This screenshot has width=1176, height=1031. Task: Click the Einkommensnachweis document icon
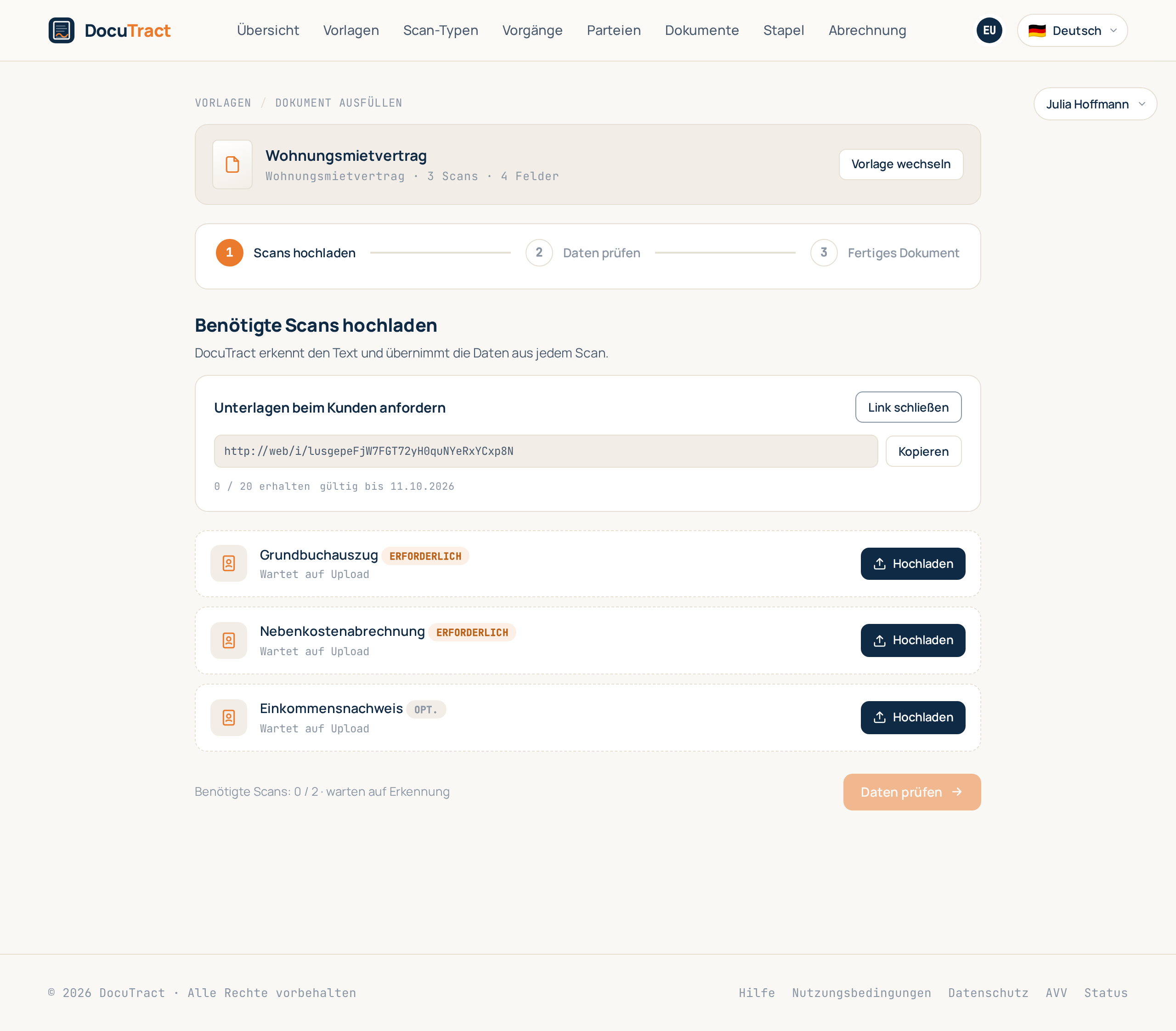pyautogui.click(x=229, y=718)
